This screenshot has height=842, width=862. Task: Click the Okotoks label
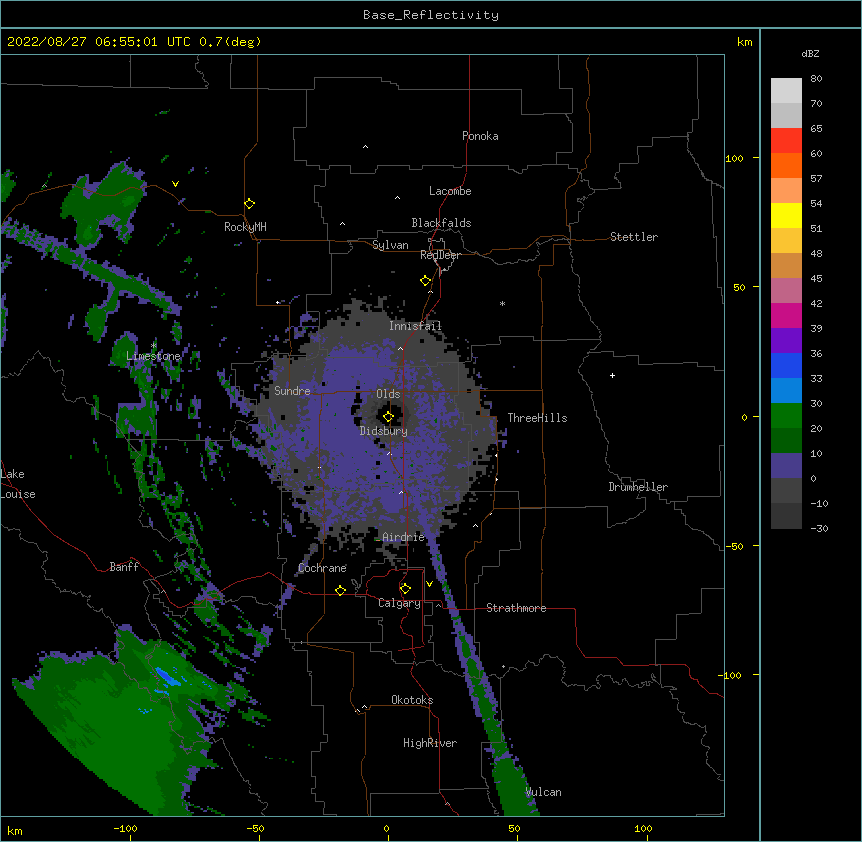tap(412, 700)
